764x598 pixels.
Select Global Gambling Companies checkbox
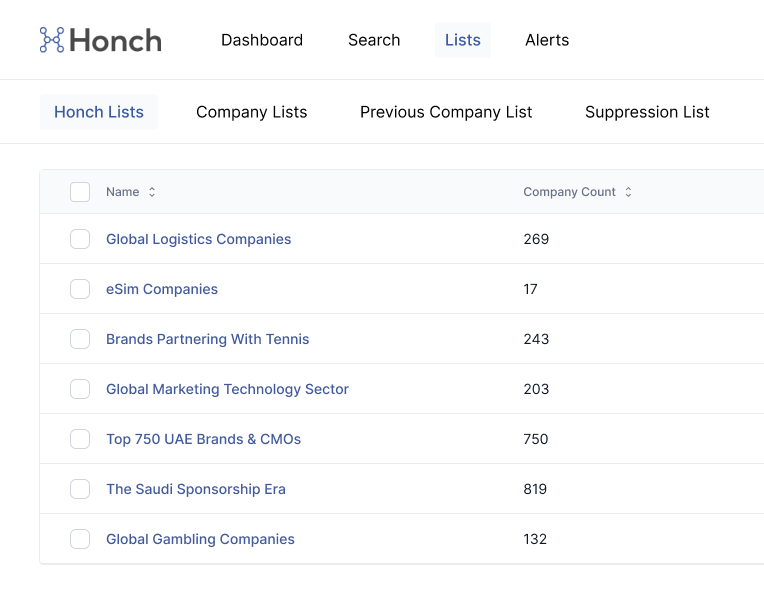[80, 539]
